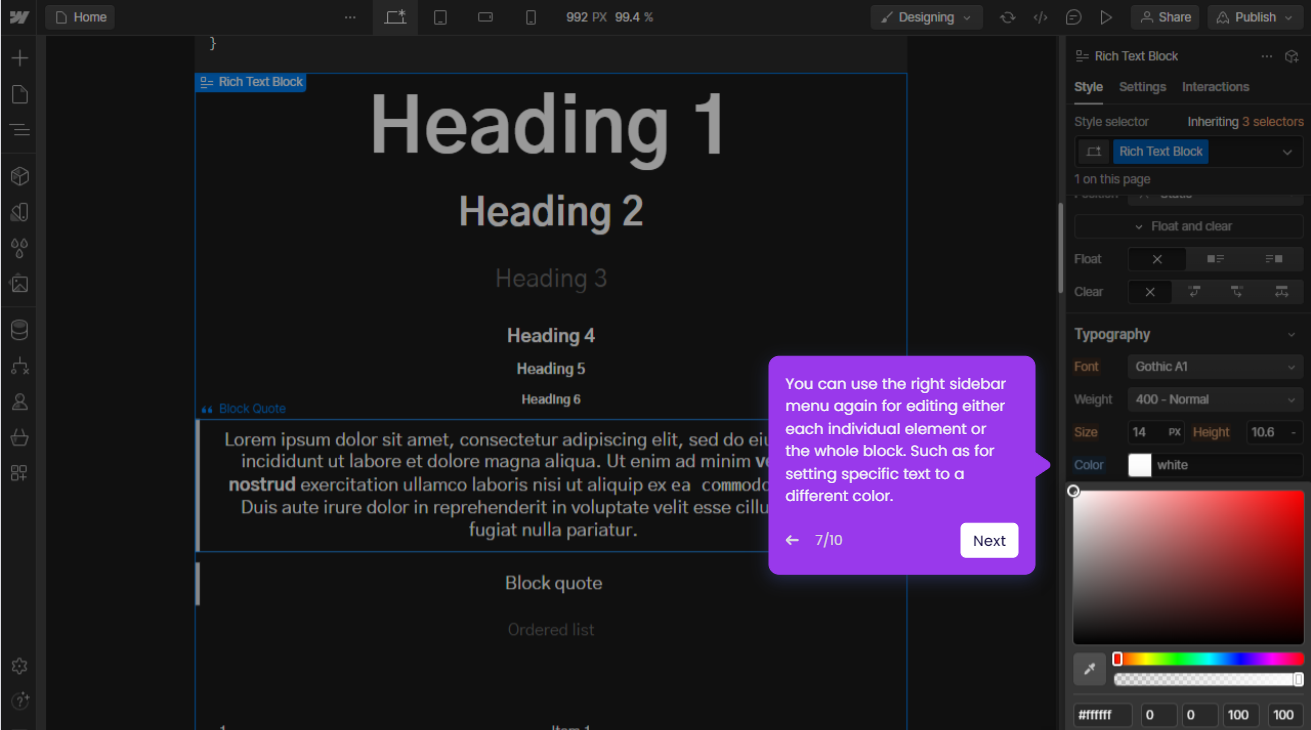Open the code export view

click(1040, 17)
